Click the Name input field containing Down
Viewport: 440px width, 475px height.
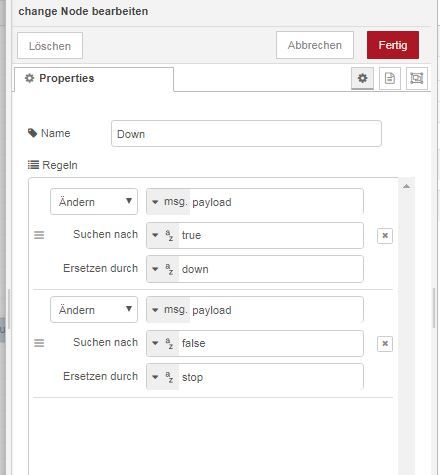(x=246, y=134)
